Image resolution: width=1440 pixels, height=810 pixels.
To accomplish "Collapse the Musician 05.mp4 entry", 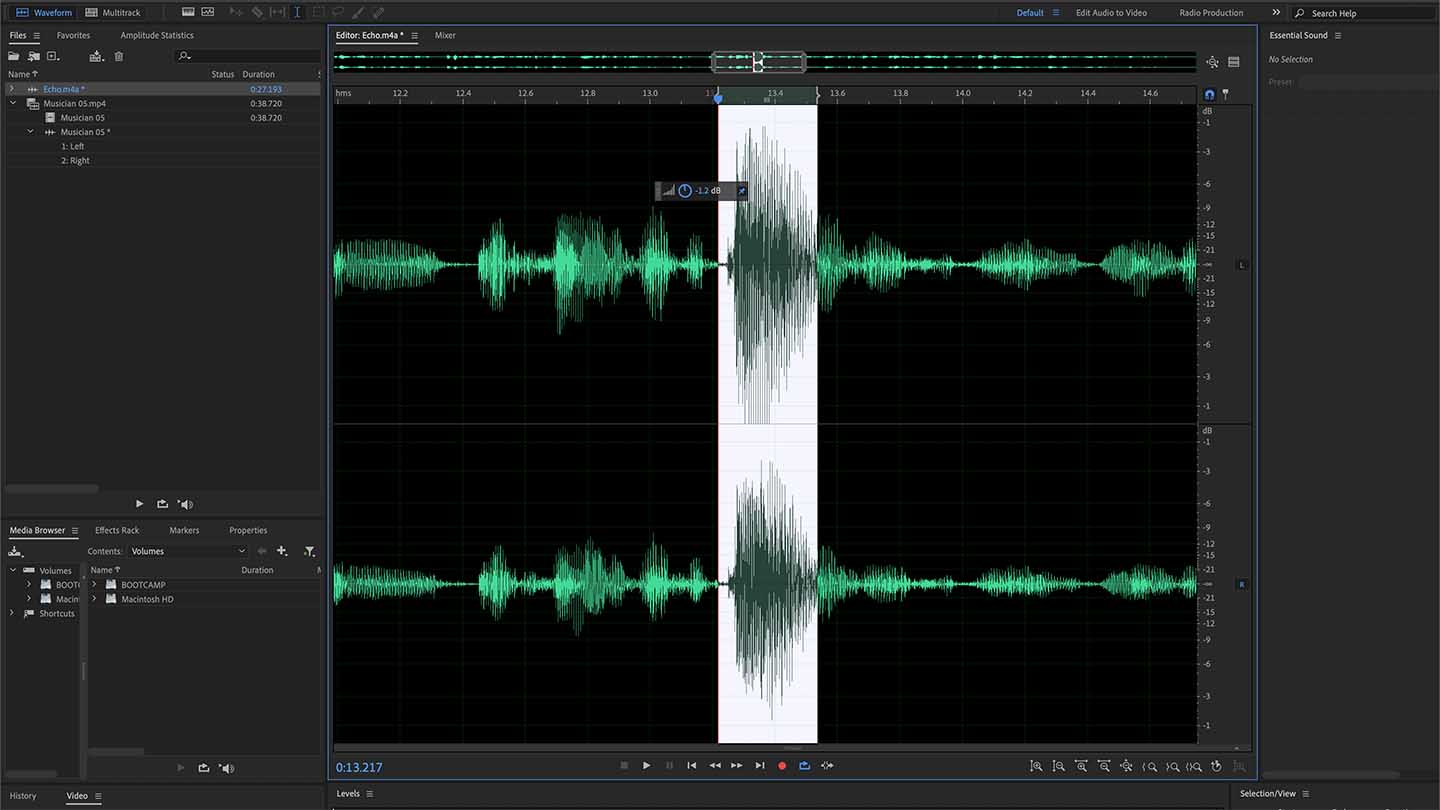I will click(x=13, y=103).
